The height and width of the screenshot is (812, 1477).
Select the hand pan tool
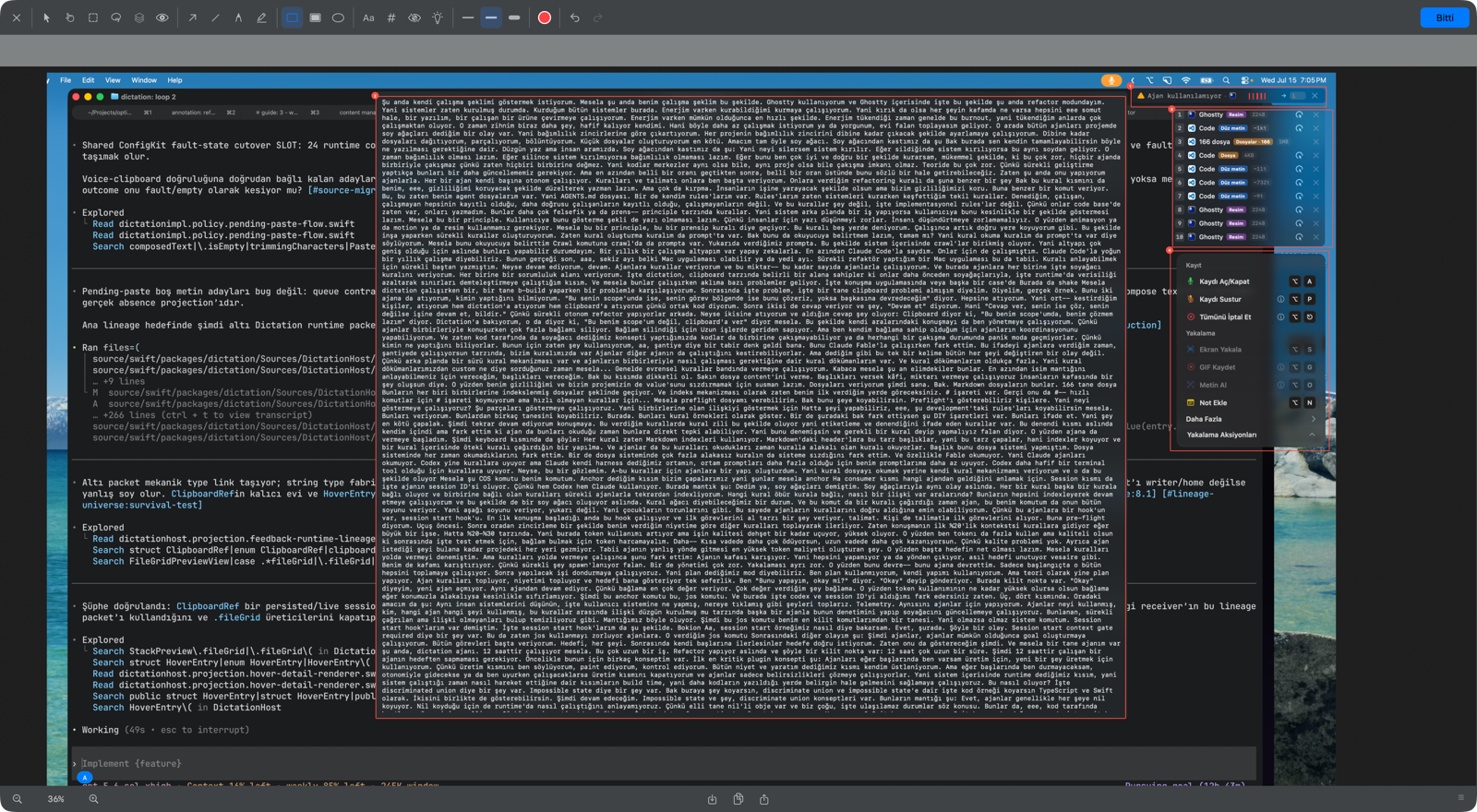(x=69, y=18)
